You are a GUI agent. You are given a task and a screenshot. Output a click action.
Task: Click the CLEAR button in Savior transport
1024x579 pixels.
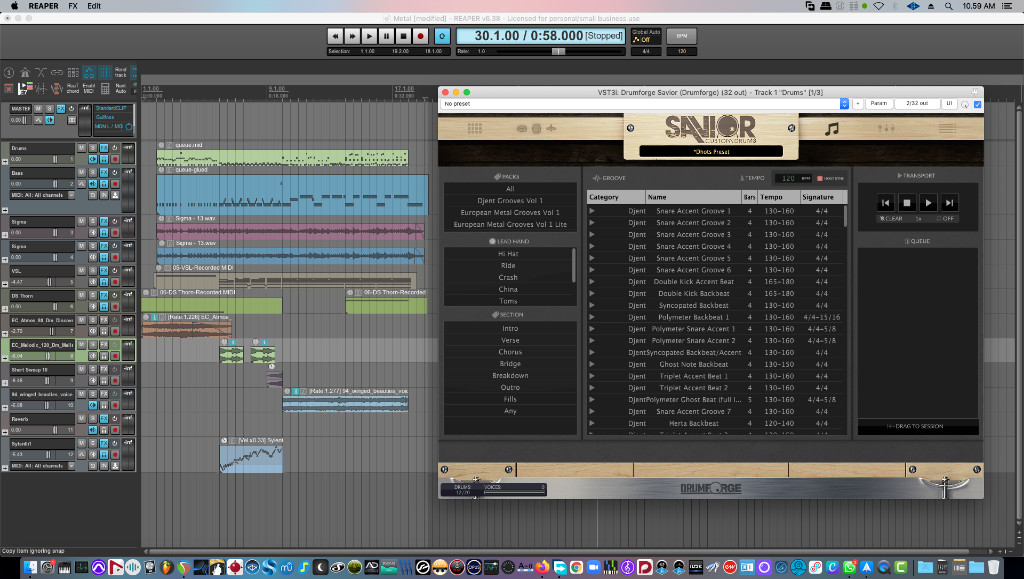(x=891, y=219)
